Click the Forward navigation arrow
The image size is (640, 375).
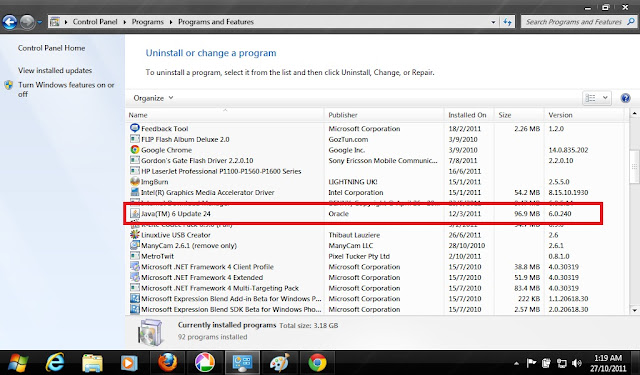pos(27,22)
